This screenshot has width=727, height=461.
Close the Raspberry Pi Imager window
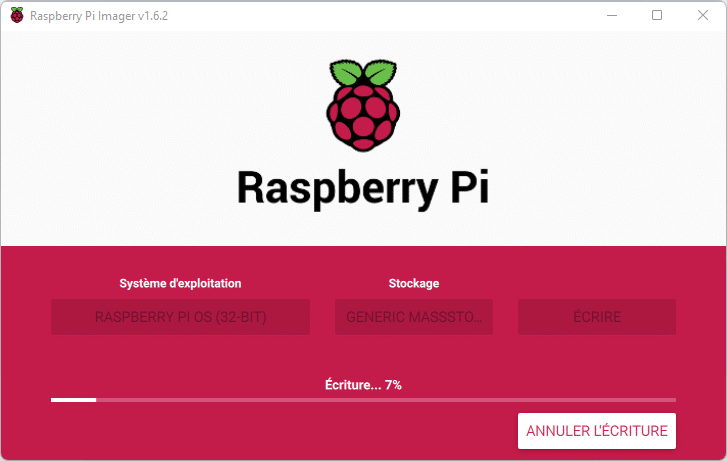[x=703, y=15]
